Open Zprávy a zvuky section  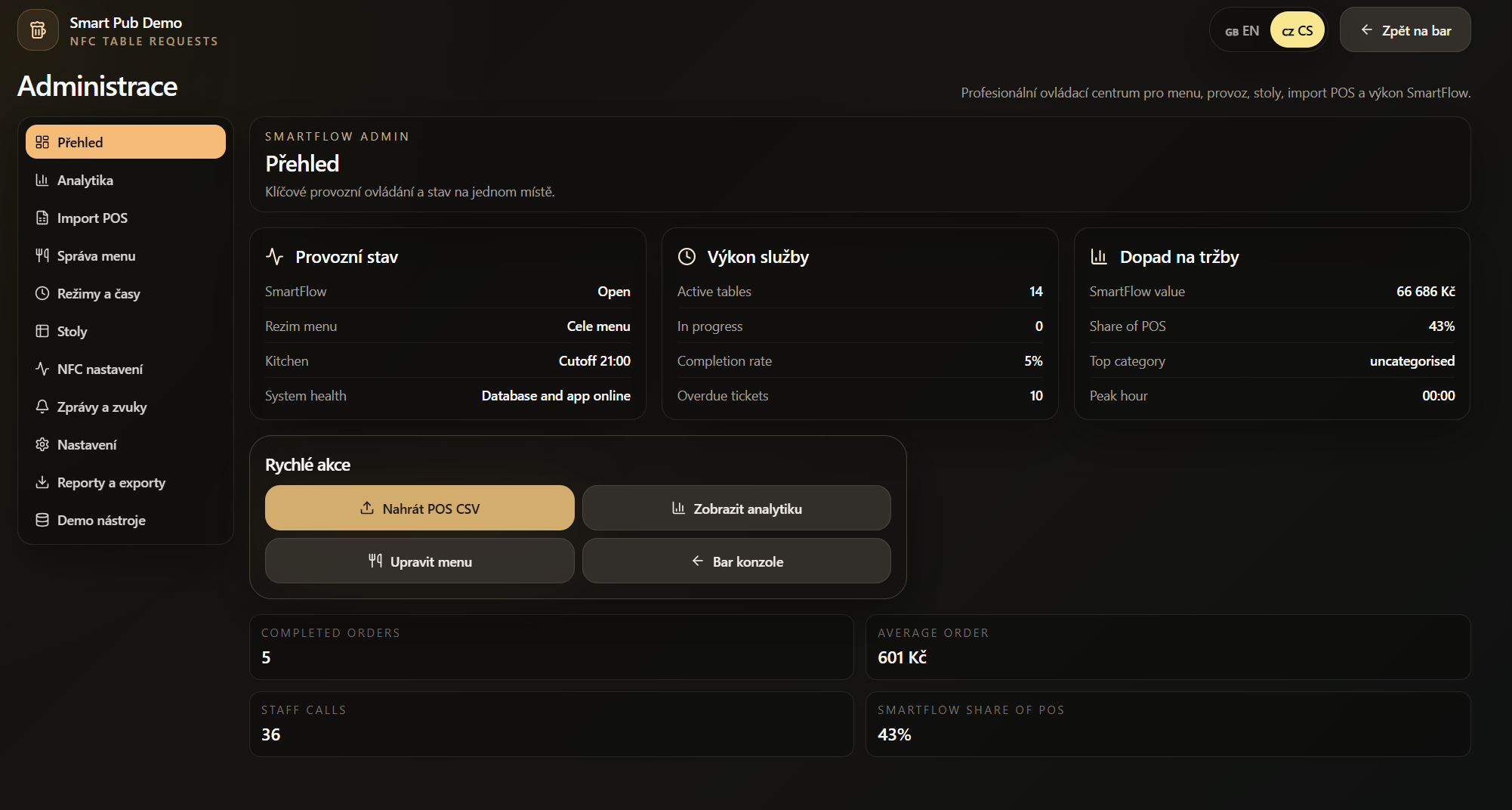click(125, 407)
